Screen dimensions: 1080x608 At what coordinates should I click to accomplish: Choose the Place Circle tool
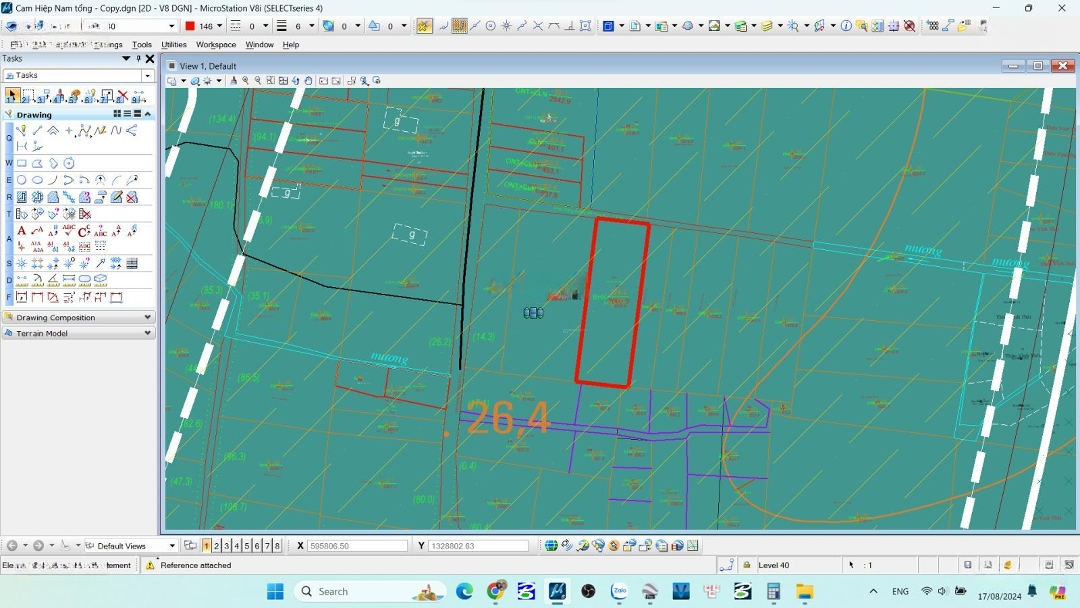[22, 181]
